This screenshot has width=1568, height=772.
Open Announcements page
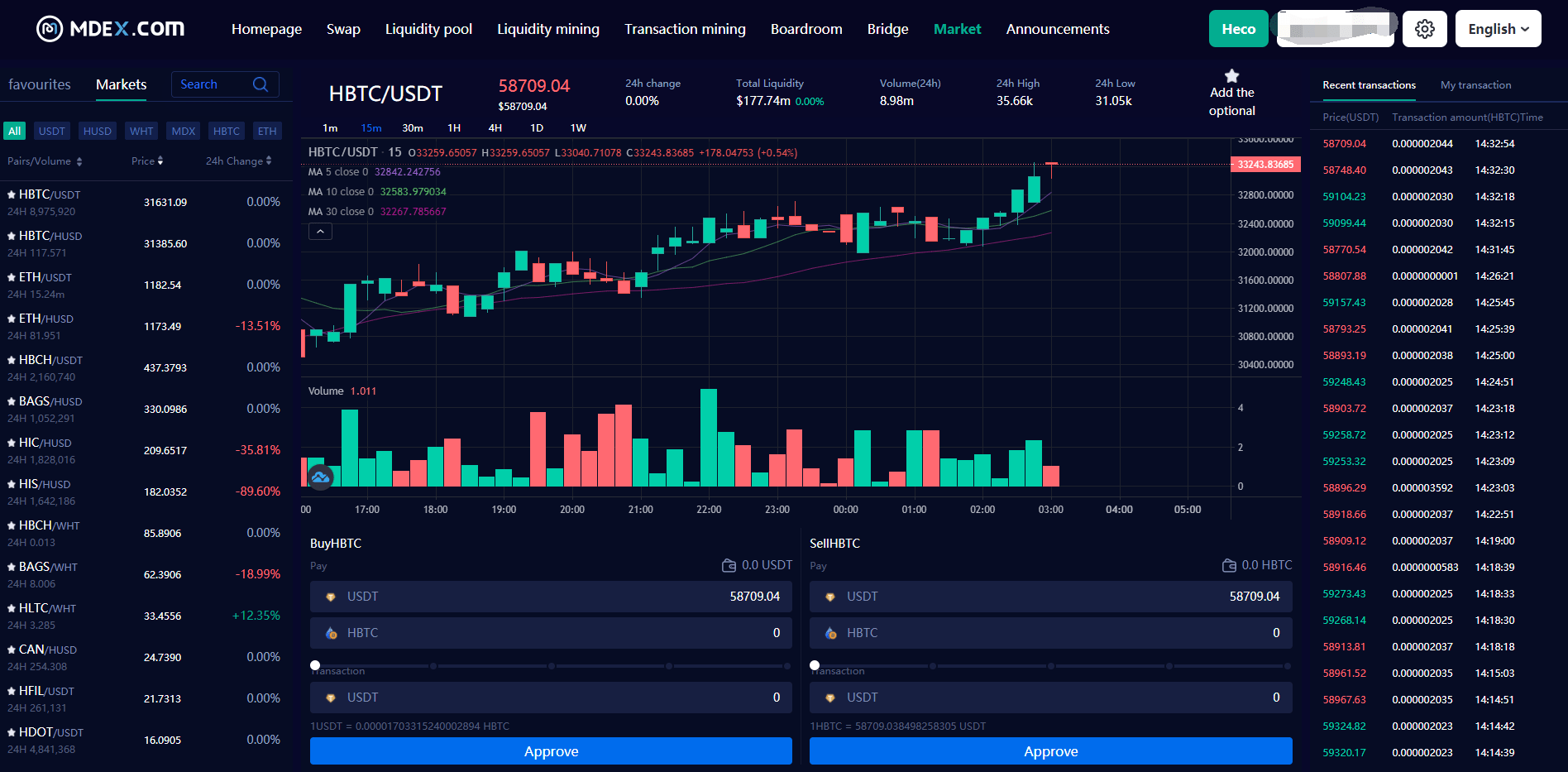pyautogui.click(x=1058, y=29)
